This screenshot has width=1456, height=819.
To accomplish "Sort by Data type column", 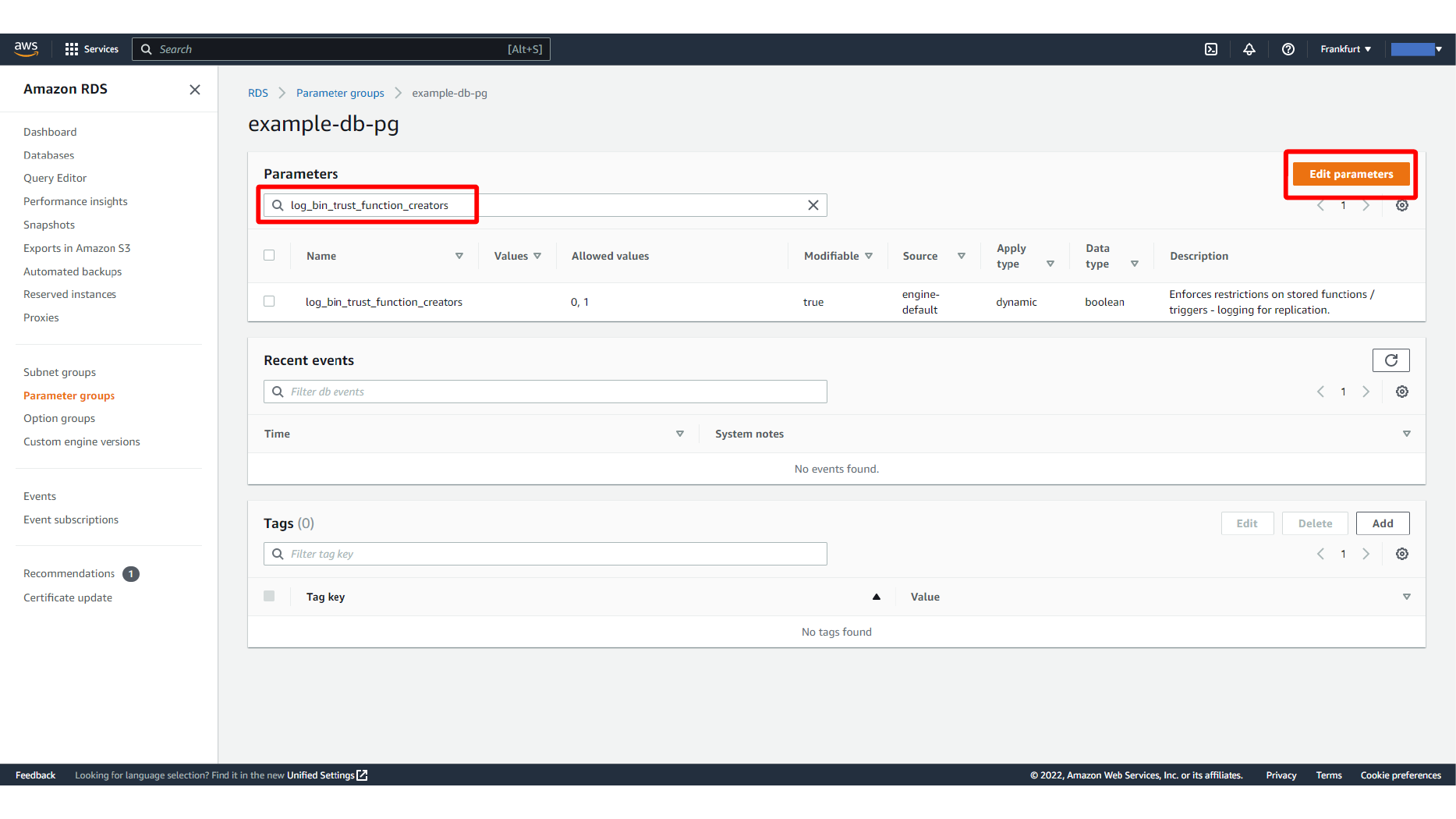I will (x=1135, y=264).
